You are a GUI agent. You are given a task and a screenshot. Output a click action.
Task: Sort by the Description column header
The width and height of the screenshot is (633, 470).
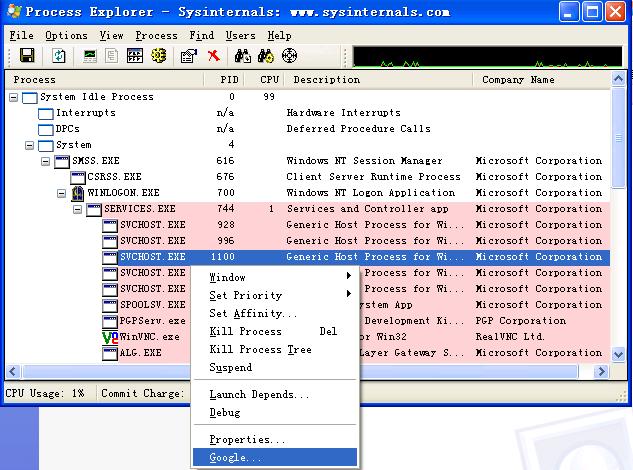coord(378,80)
